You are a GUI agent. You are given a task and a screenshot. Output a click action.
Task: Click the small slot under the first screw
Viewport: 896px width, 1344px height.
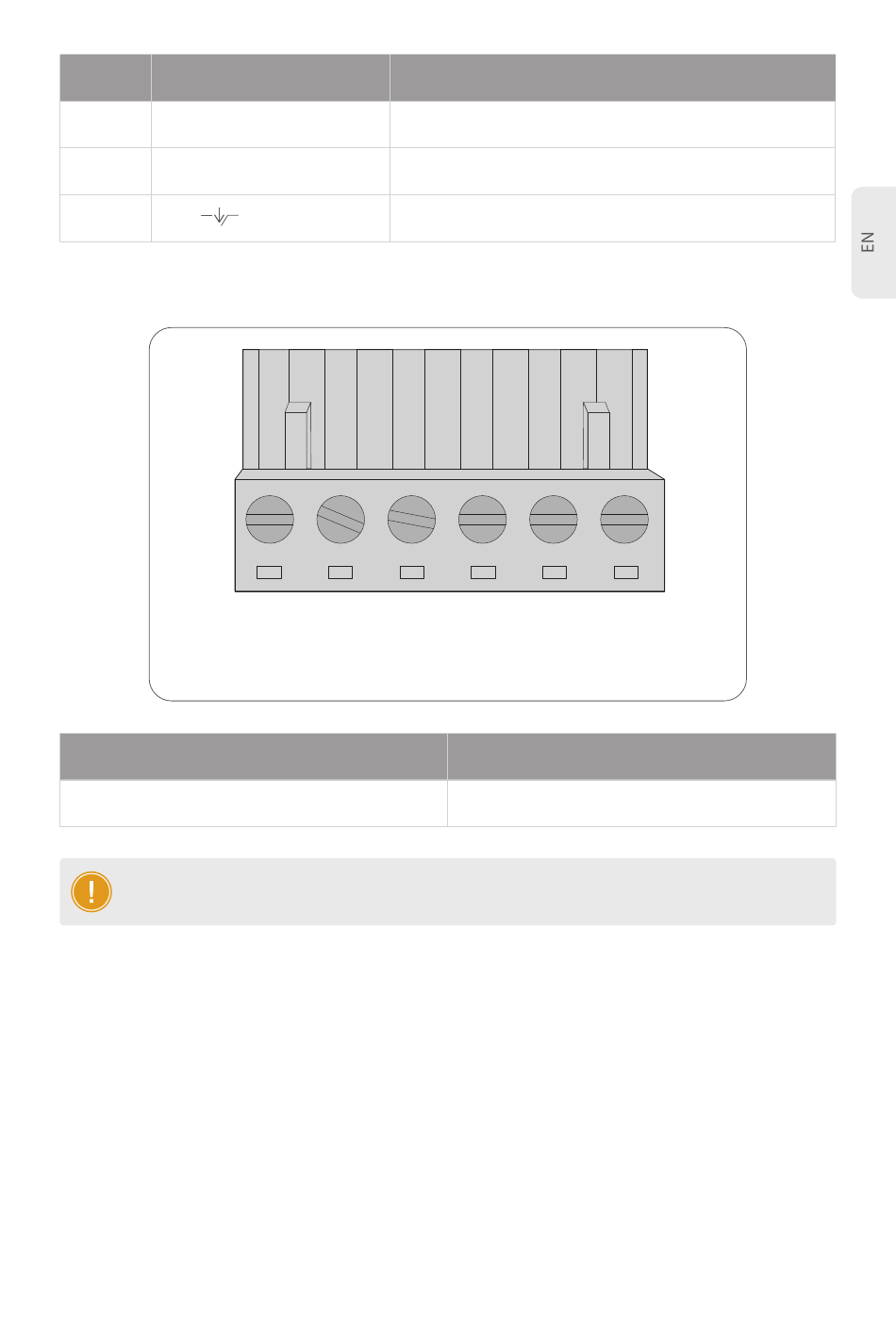(270, 572)
